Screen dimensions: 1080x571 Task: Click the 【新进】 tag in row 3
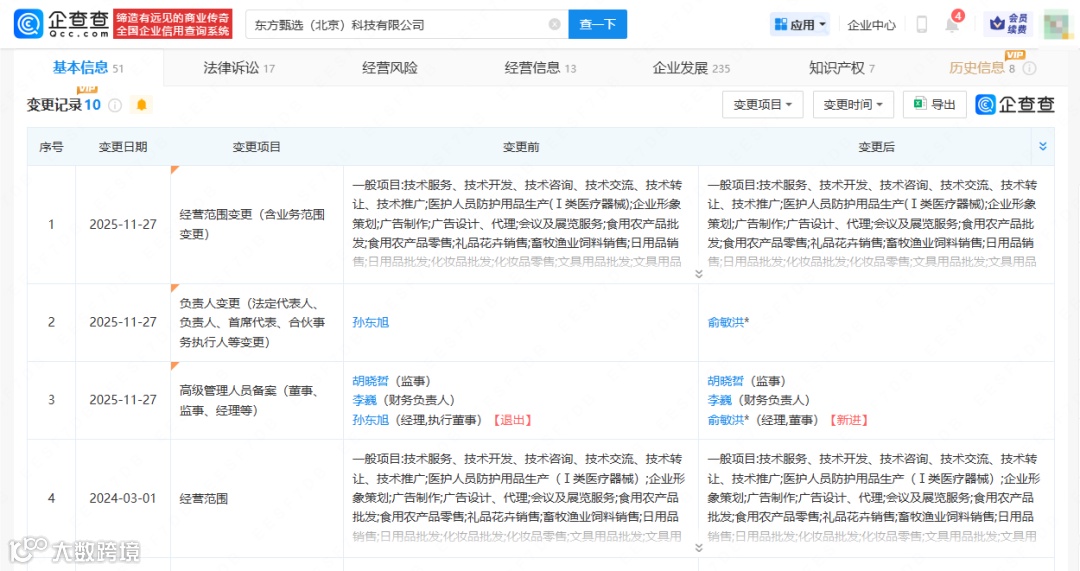coord(848,419)
